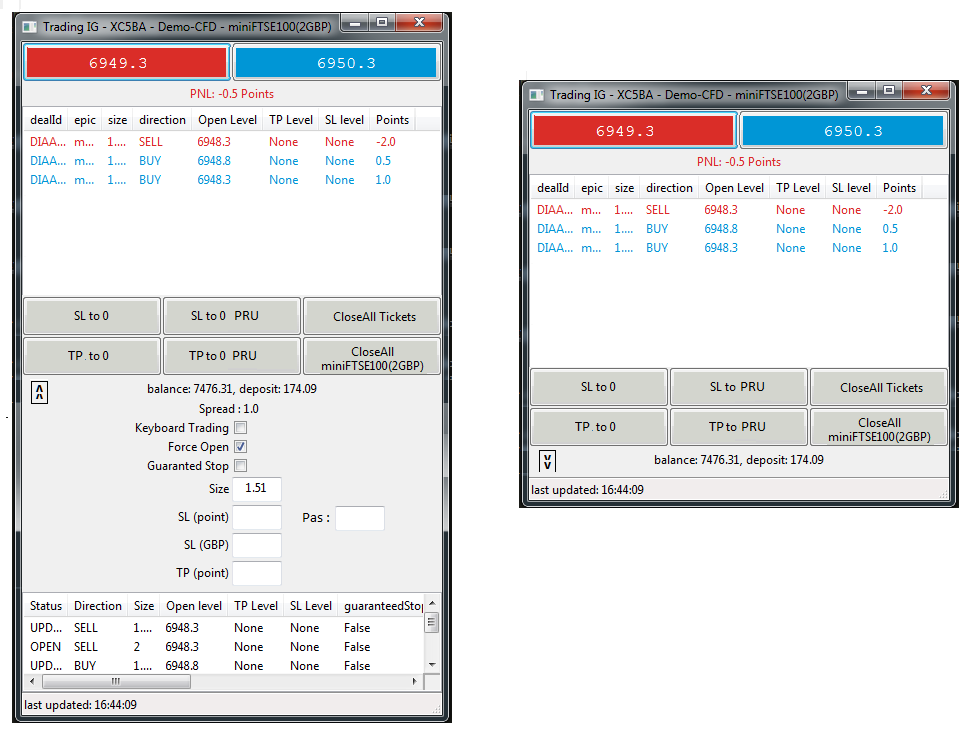Select the BUY 6948.3 position row in right window
Screen dimensions: 979x732
(739, 248)
